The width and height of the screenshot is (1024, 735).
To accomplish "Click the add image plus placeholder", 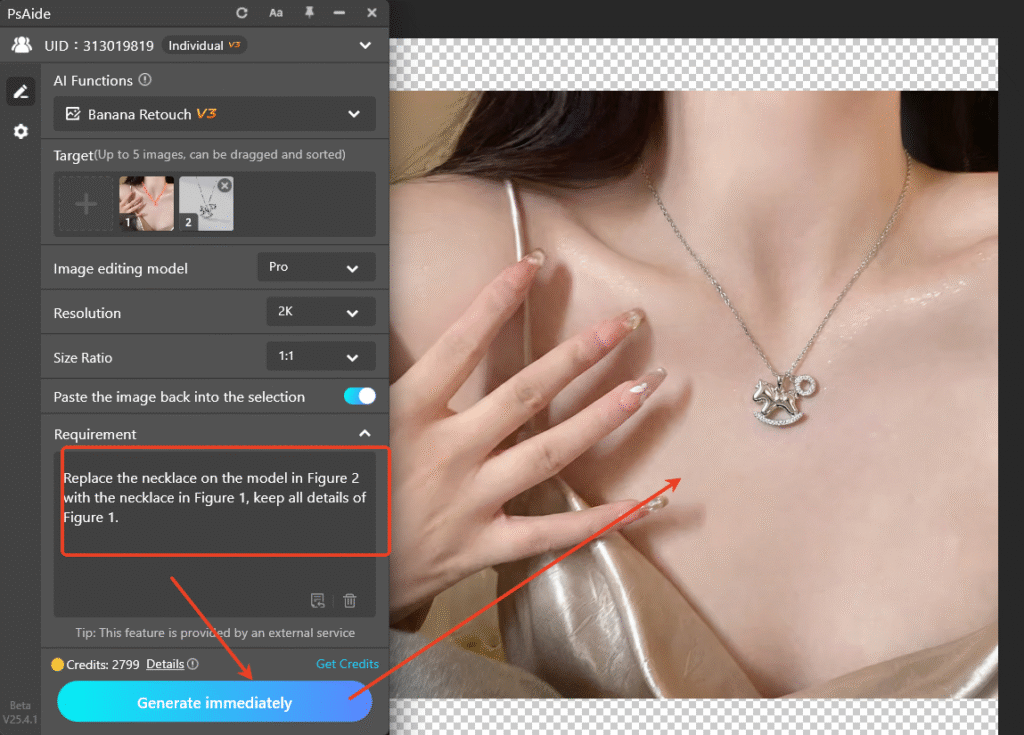I will pyautogui.click(x=87, y=204).
